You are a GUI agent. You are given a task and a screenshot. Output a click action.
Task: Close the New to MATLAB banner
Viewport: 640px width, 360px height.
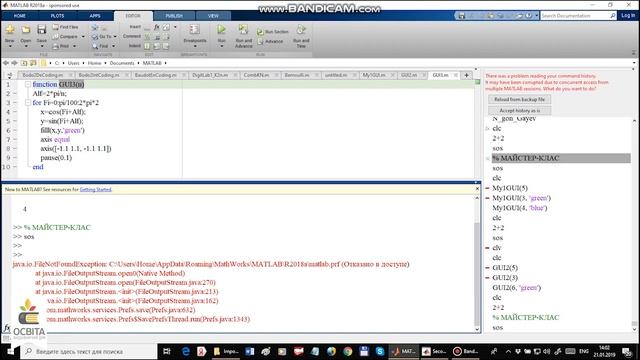477,189
